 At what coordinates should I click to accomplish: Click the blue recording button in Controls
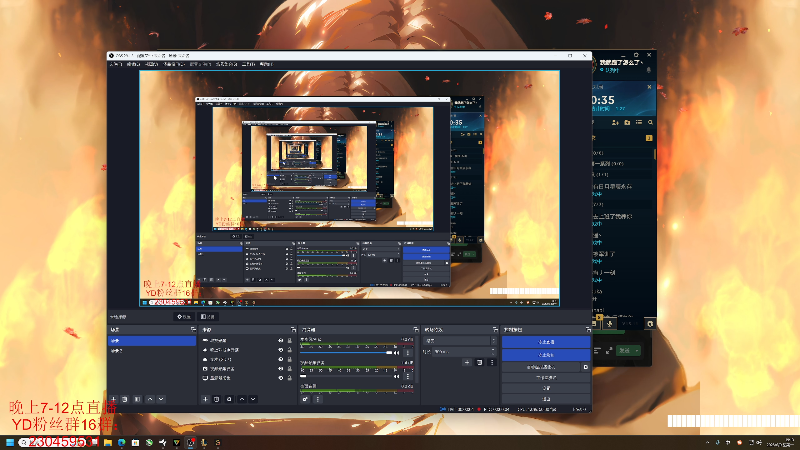click(546, 355)
